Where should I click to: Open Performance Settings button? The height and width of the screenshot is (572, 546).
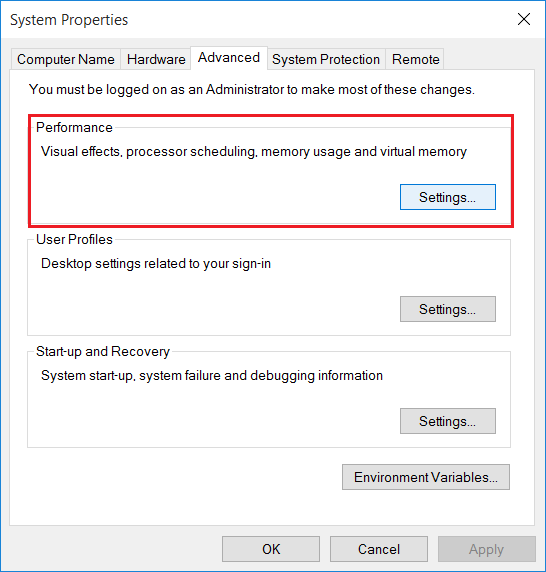[x=448, y=197]
